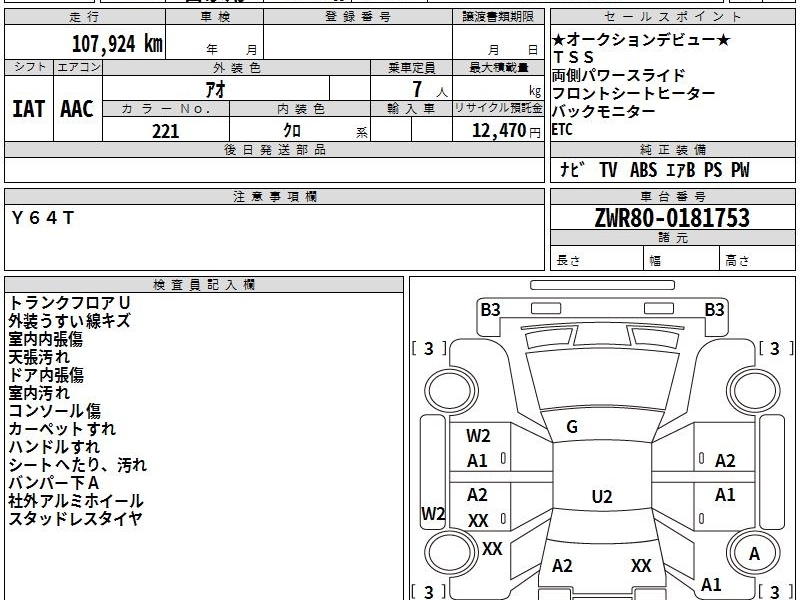This screenshot has height=600, width=800.
Task: Click the 車台番号 header
Action: (x=672, y=196)
